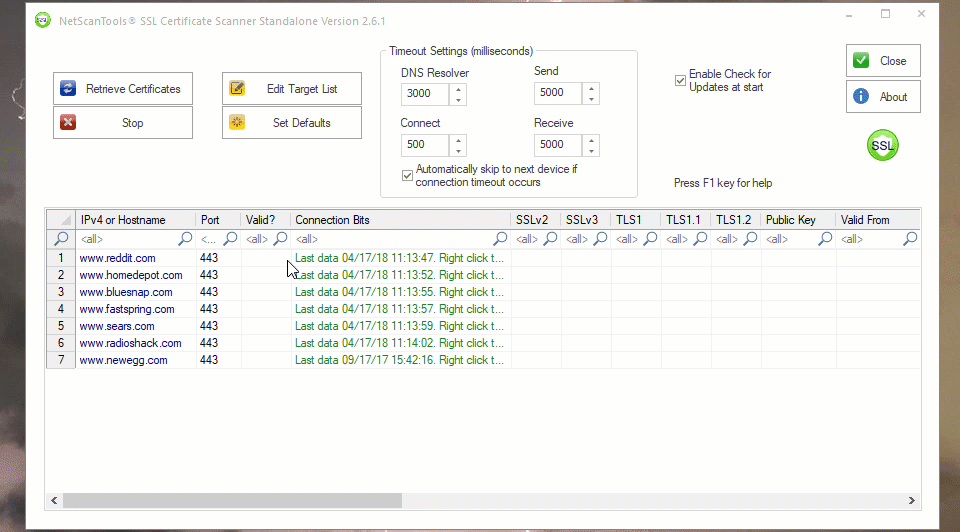Click the Valid? column header
960x532 pixels.
tap(266, 220)
